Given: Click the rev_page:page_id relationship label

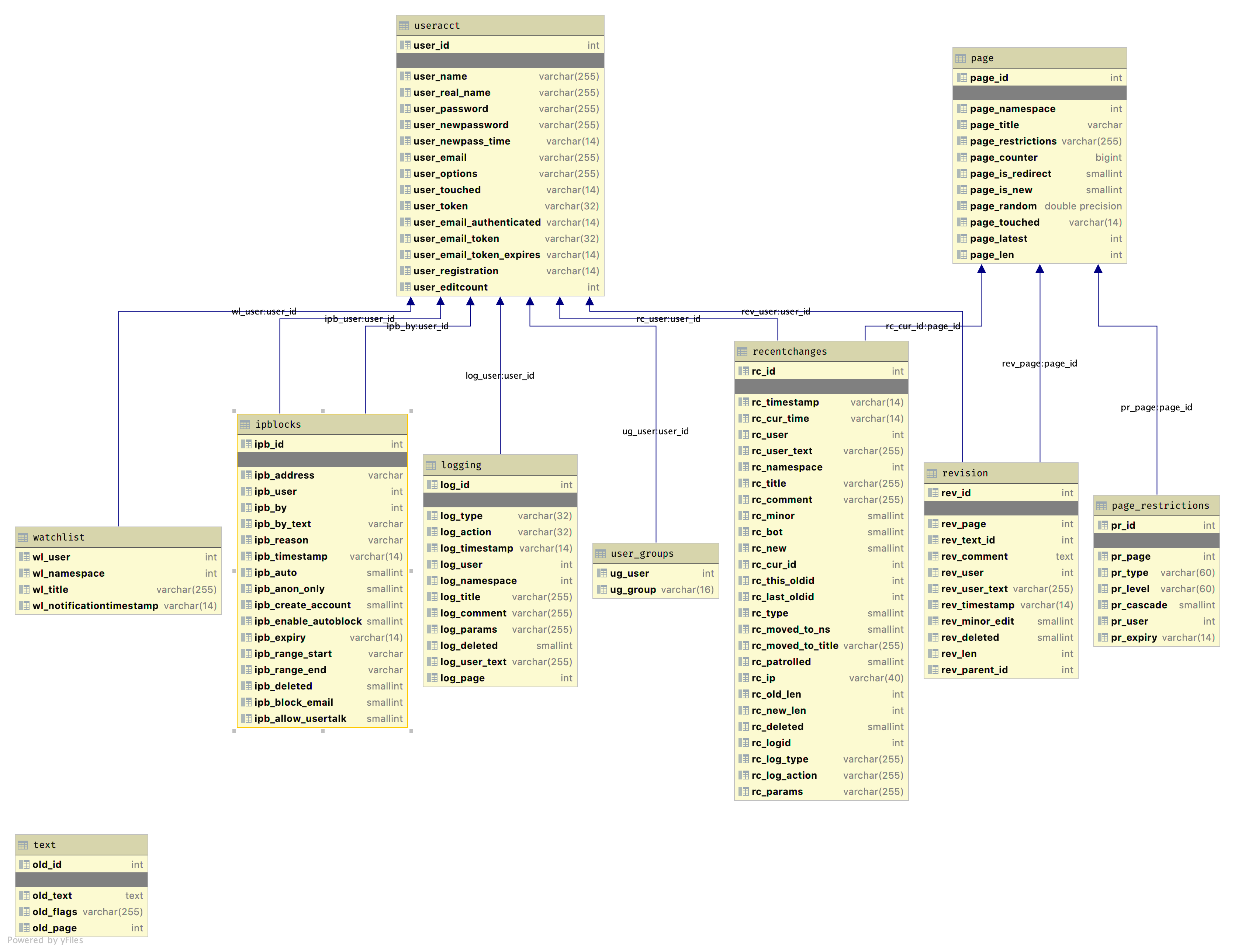Looking at the screenshot, I should coord(1039,364).
